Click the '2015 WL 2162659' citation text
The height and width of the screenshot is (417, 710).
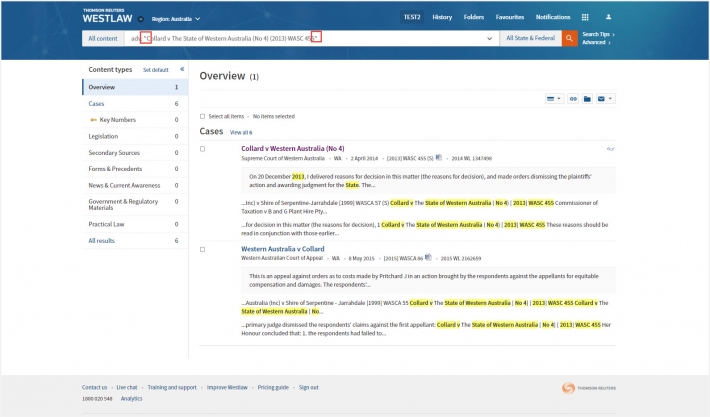[461, 259]
